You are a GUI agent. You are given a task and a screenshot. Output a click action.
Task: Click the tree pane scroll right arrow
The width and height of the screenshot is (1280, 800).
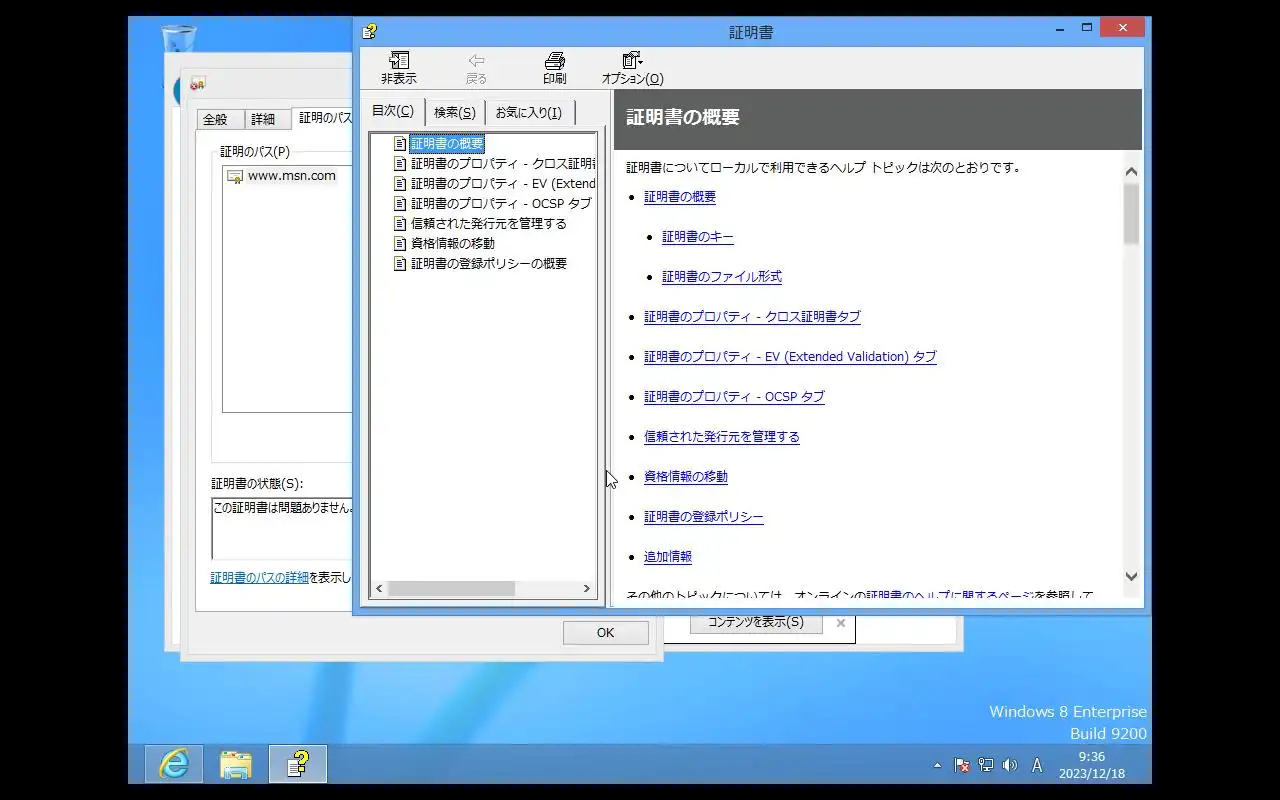tap(587, 589)
